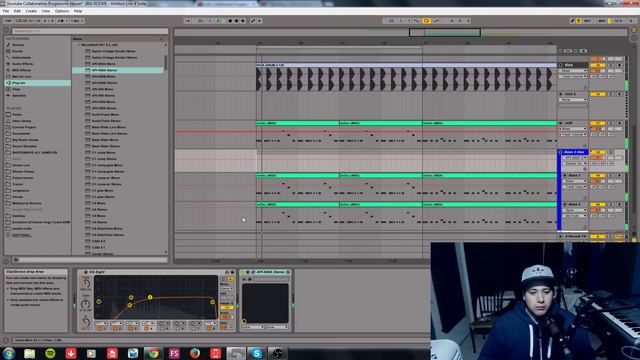
Task: Click the Tap tempo button
Action: 8,20
